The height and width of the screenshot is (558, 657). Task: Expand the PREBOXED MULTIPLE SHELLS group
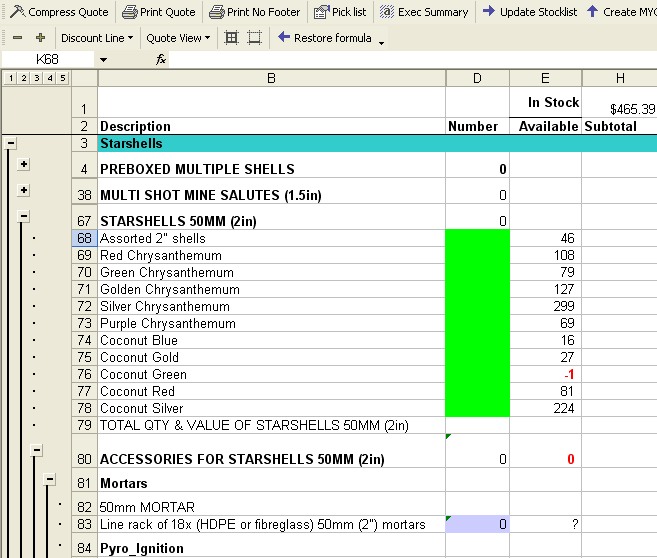(23, 164)
